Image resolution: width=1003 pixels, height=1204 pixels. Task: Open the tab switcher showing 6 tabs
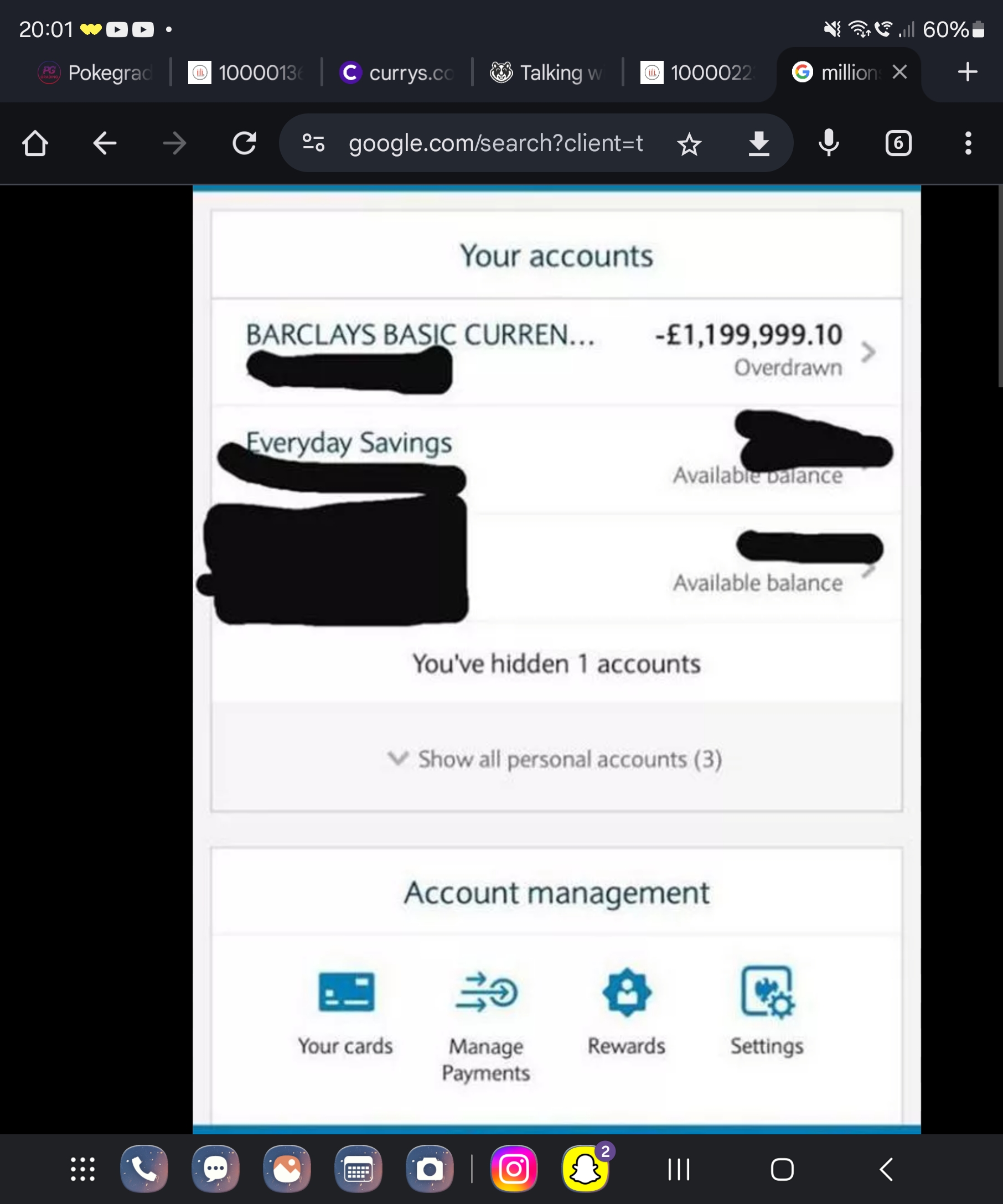pos(898,143)
